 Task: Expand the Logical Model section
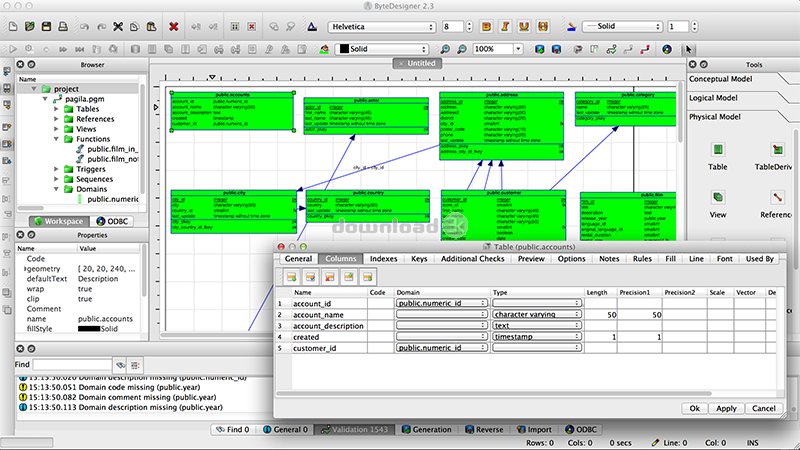(713, 98)
